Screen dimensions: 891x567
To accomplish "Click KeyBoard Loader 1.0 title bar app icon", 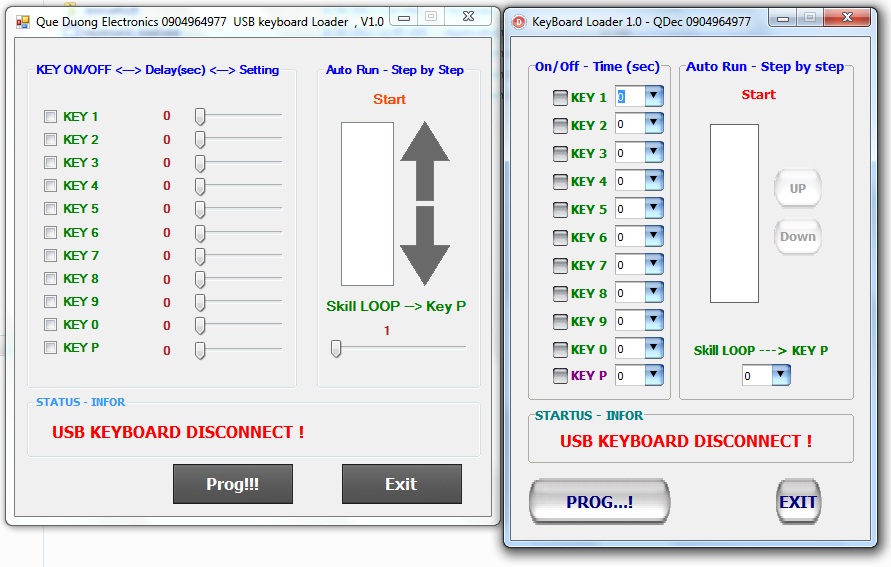I will pos(519,22).
